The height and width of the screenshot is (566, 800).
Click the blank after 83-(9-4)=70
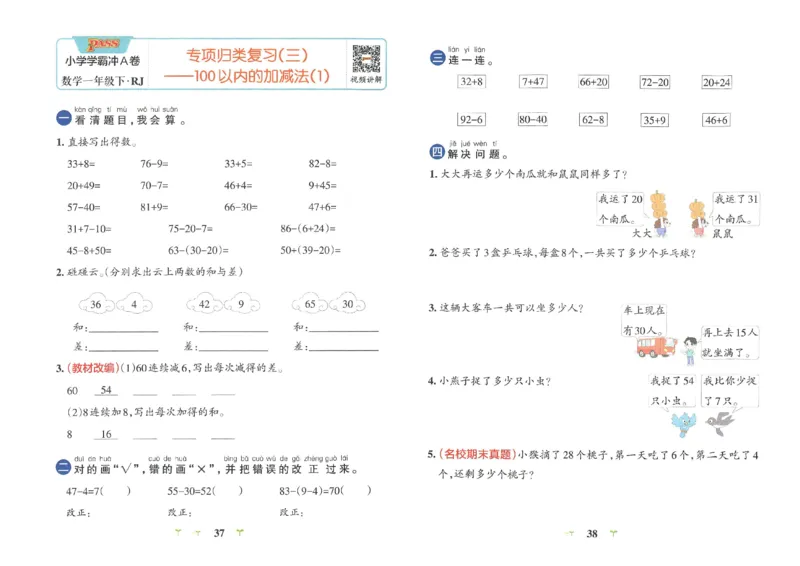pos(356,491)
